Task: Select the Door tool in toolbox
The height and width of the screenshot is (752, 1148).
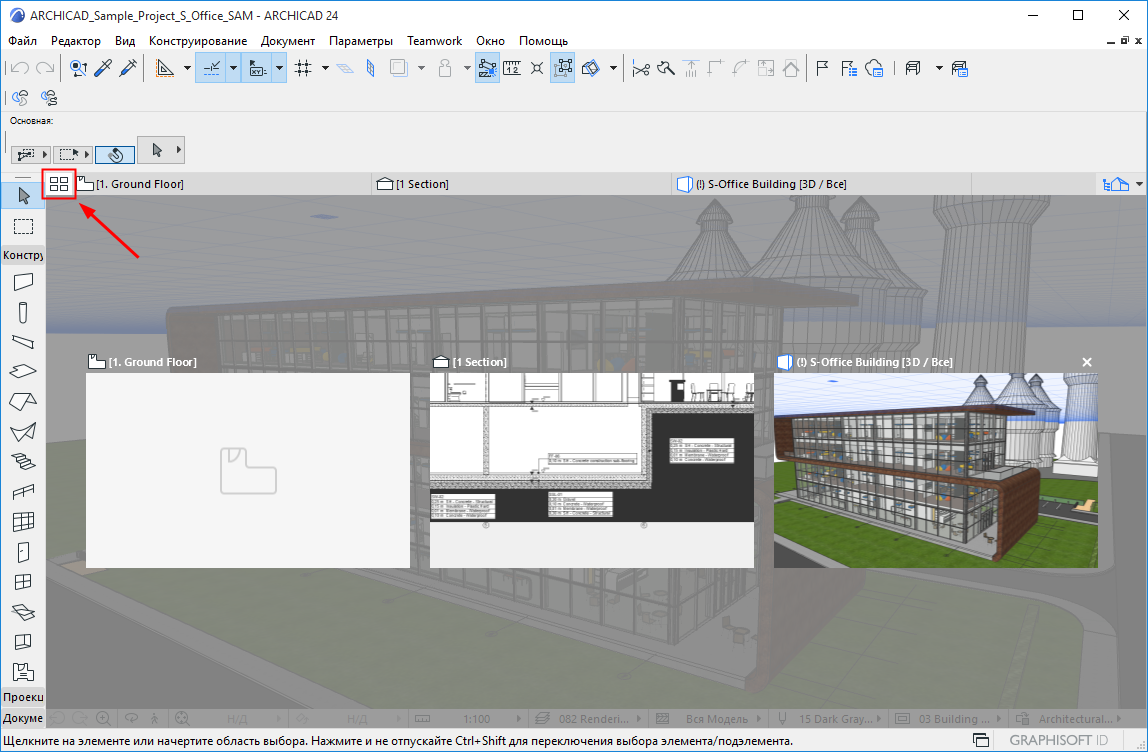Action: click(23, 551)
